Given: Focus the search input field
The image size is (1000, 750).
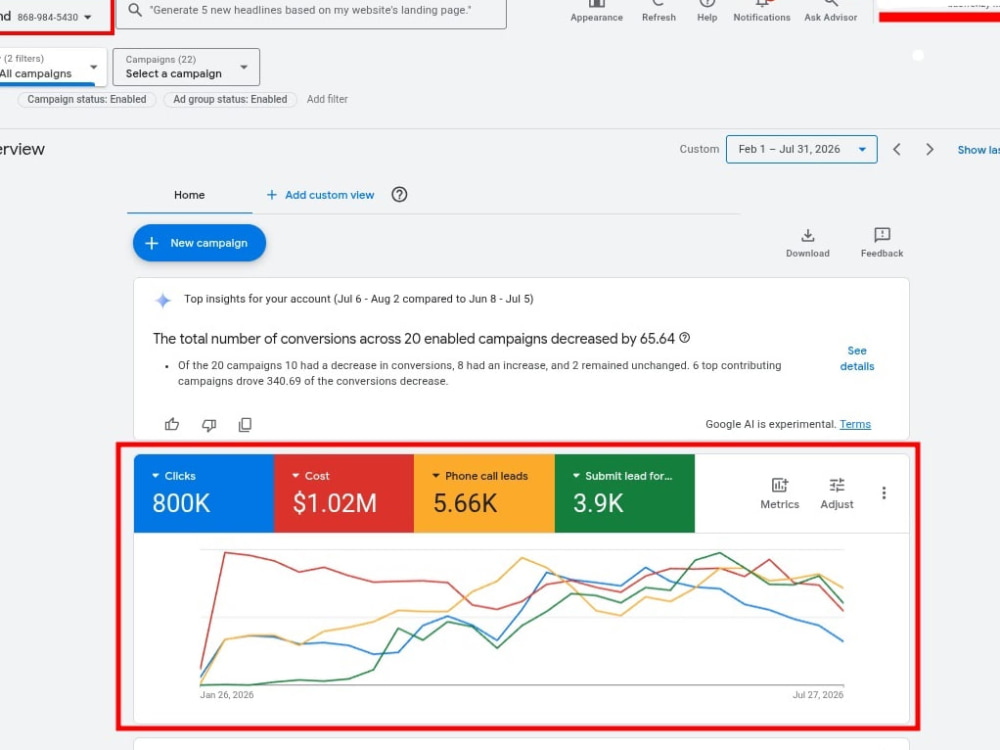Looking at the screenshot, I should tap(311, 10).
